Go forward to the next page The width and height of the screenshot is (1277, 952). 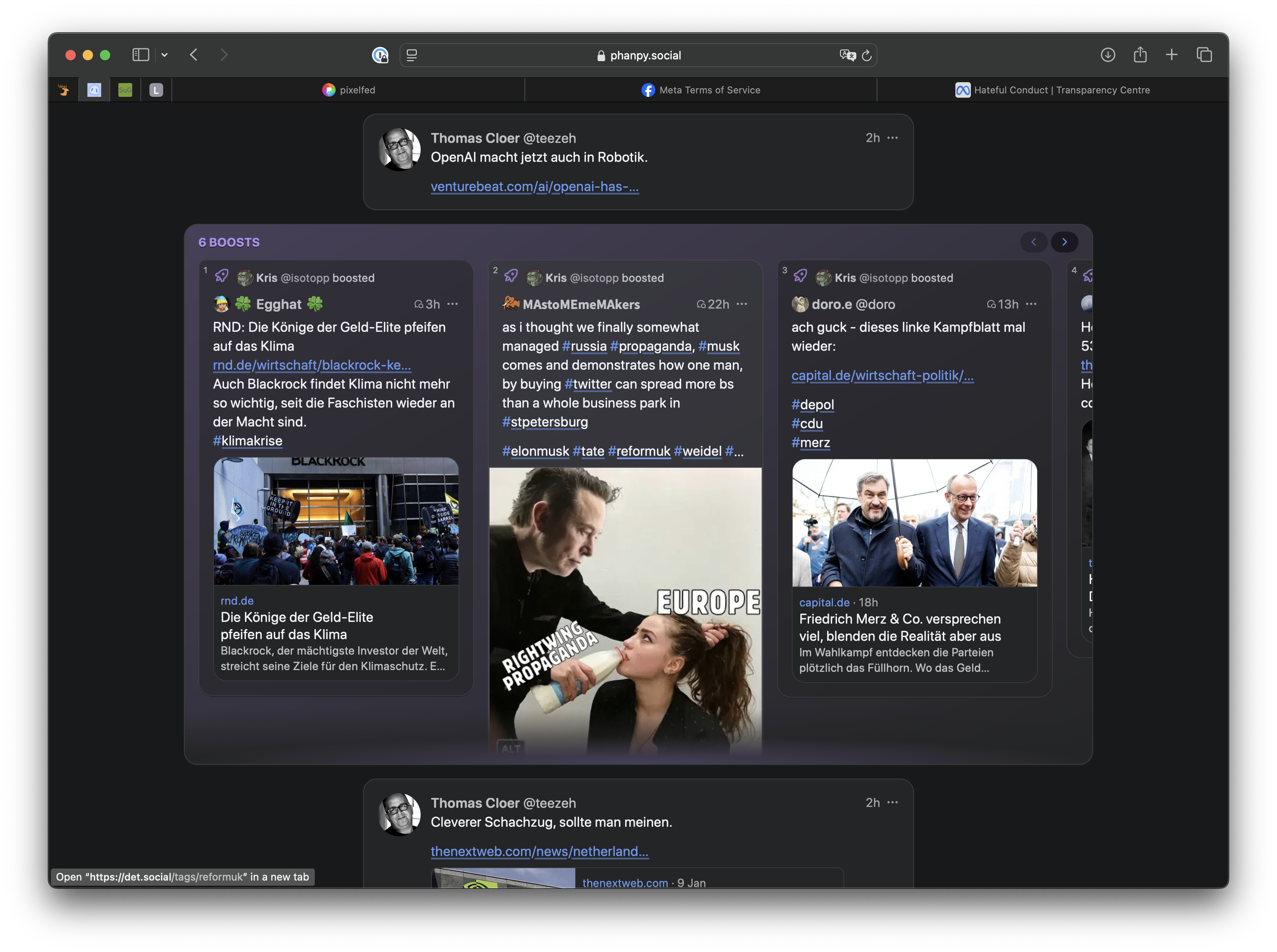(224, 55)
